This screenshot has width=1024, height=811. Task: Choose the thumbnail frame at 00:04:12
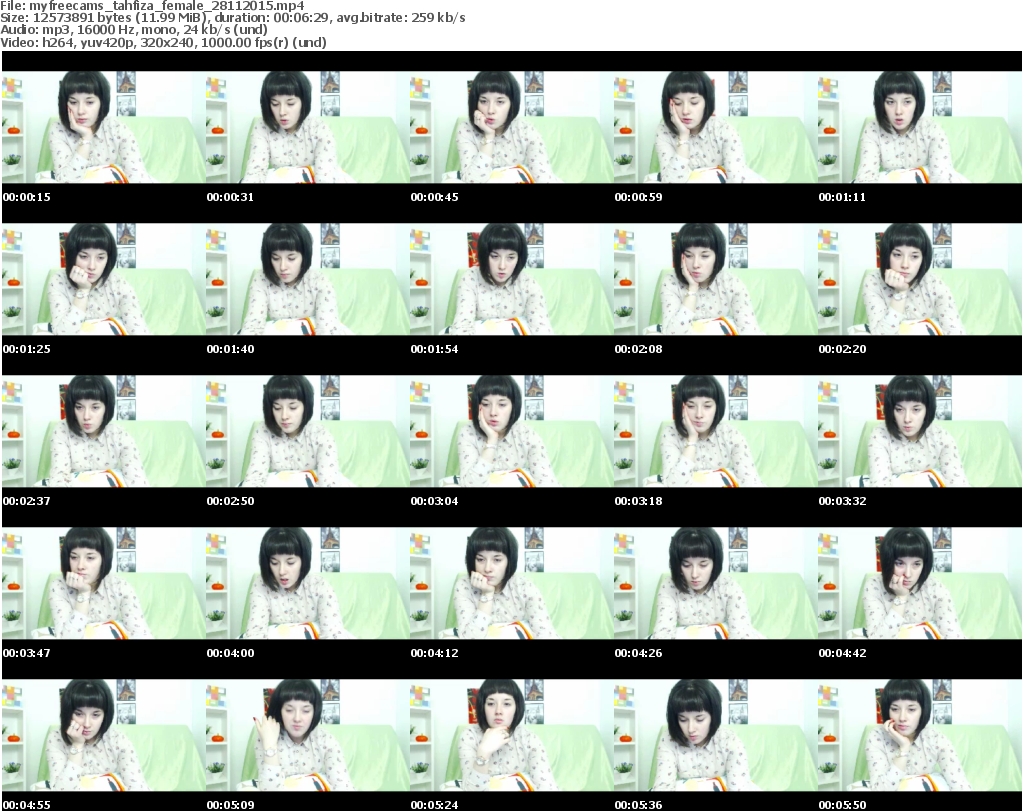point(512,583)
